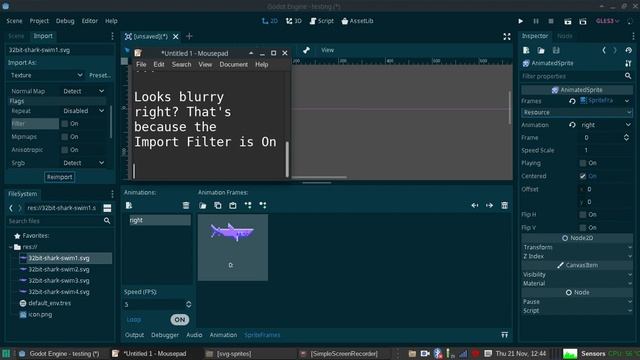Open the Animation dropdown showing right
This screenshot has width=640, height=360.
pos(606,125)
